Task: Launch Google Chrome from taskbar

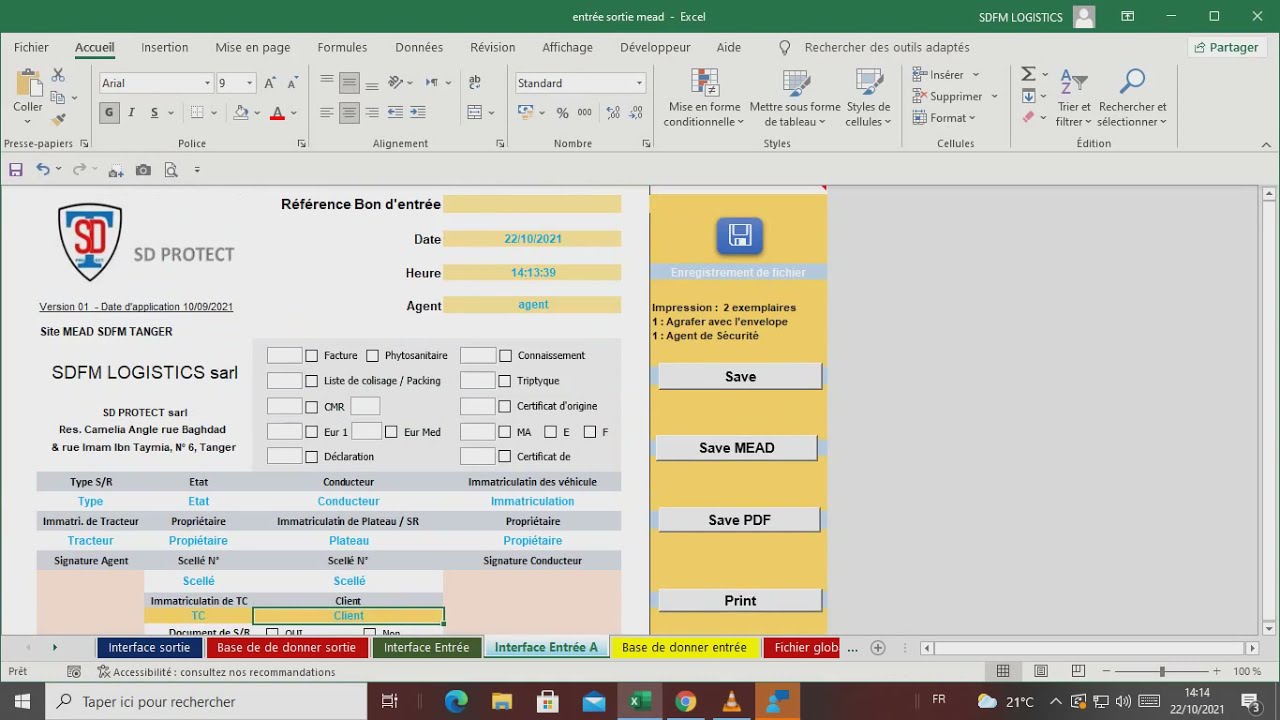Action: pos(685,701)
